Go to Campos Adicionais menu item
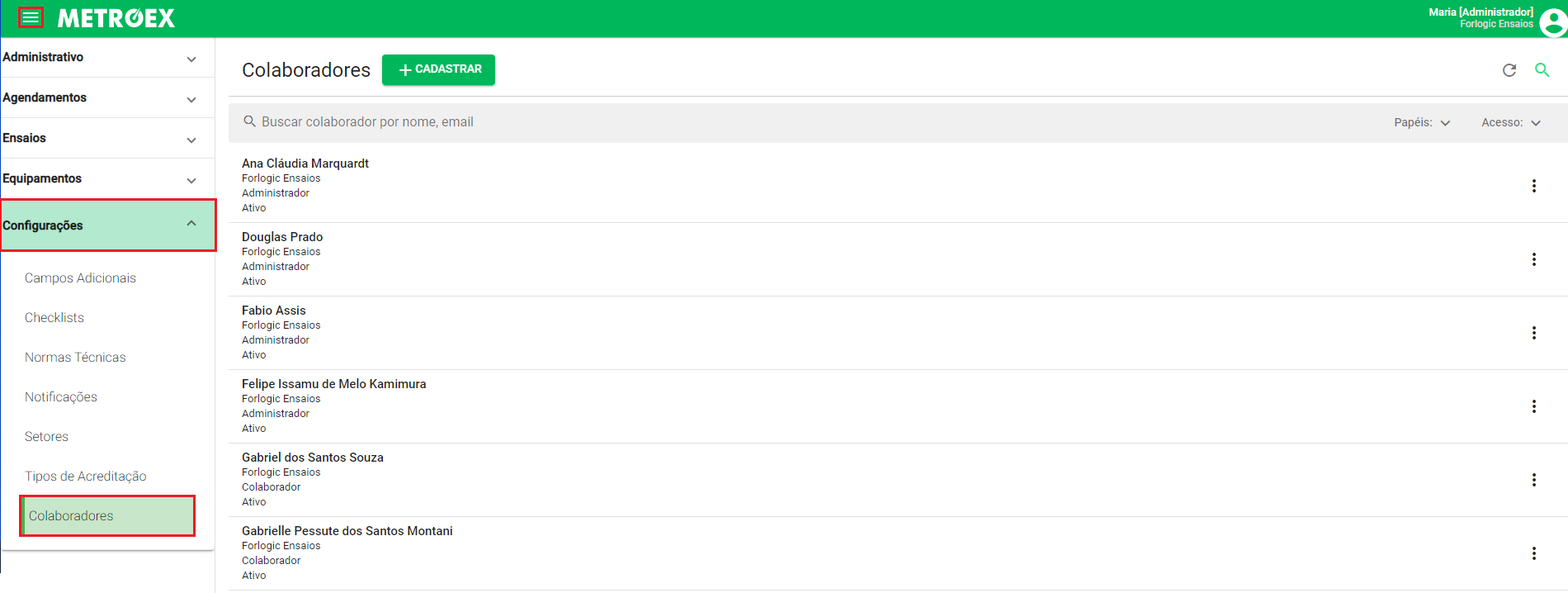The height and width of the screenshot is (593, 1568). pyautogui.click(x=80, y=278)
